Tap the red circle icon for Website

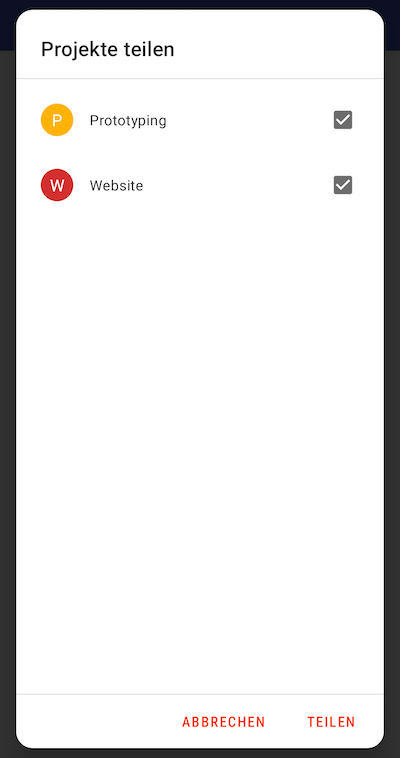click(x=57, y=185)
